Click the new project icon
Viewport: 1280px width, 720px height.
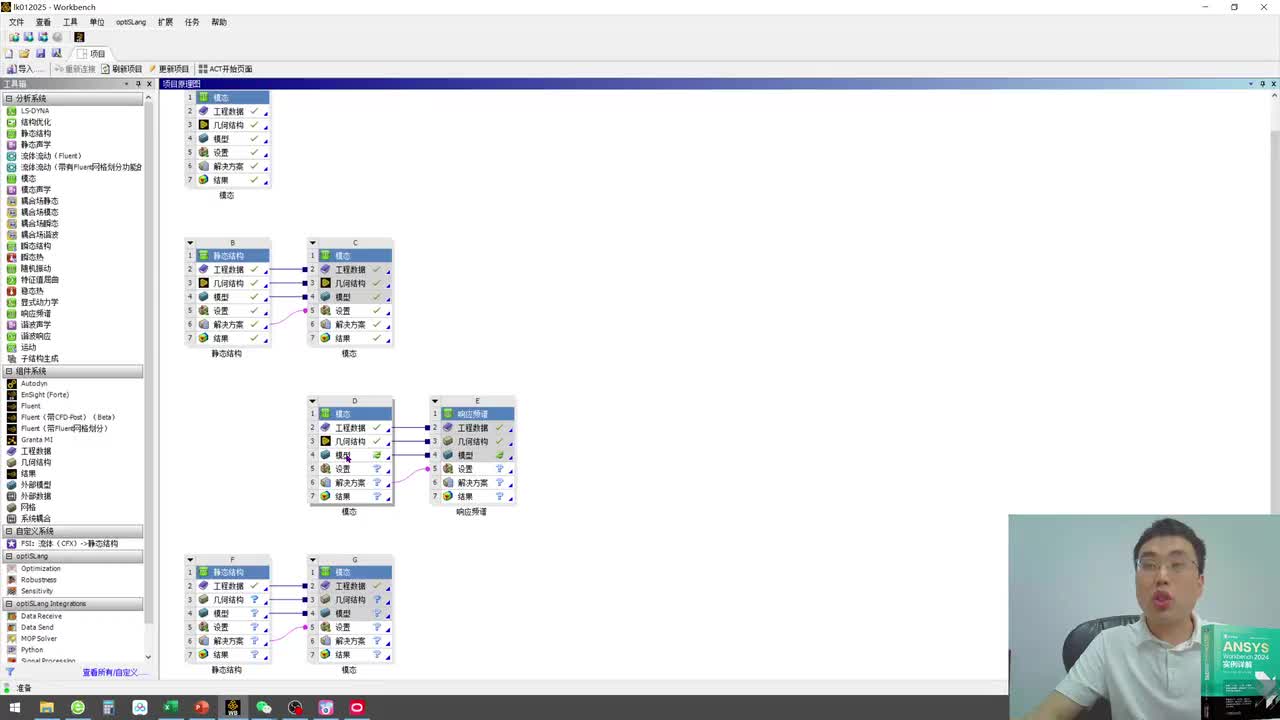tap(9, 53)
